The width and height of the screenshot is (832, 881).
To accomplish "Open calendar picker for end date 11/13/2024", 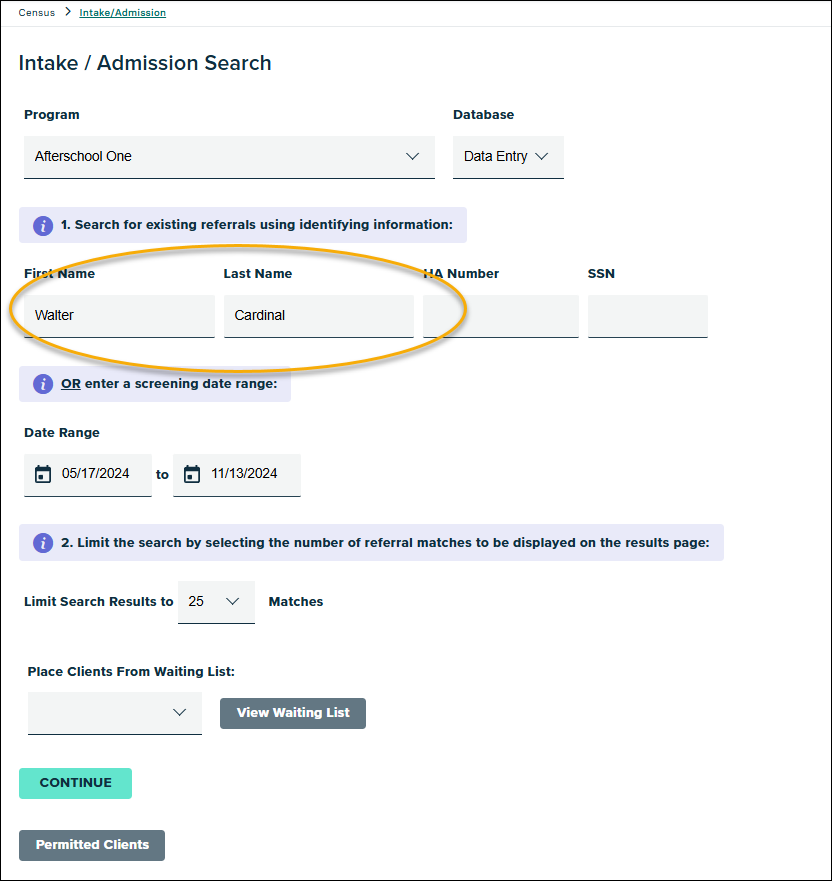I will click(192, 474).
